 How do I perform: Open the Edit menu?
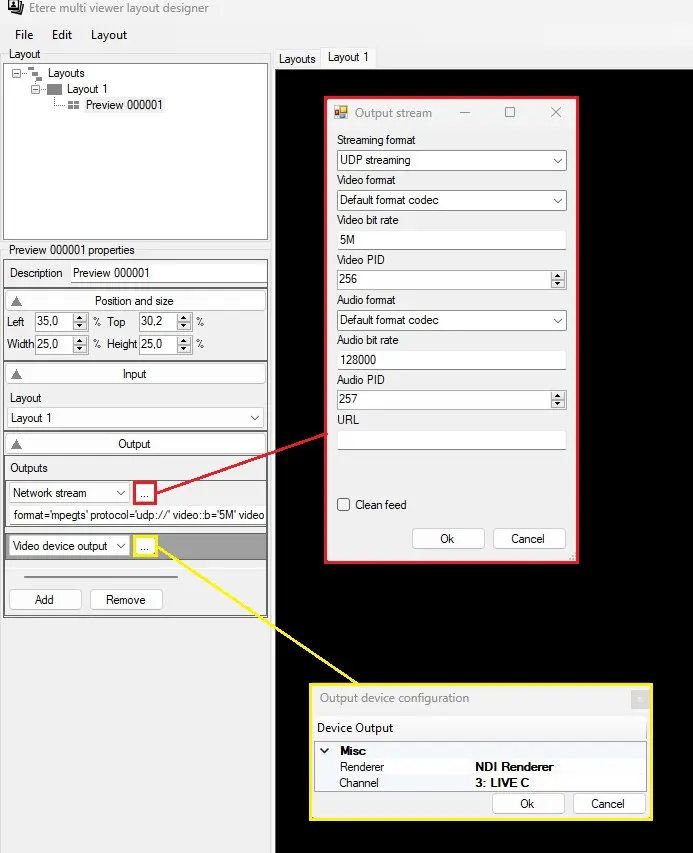[62, 35]
